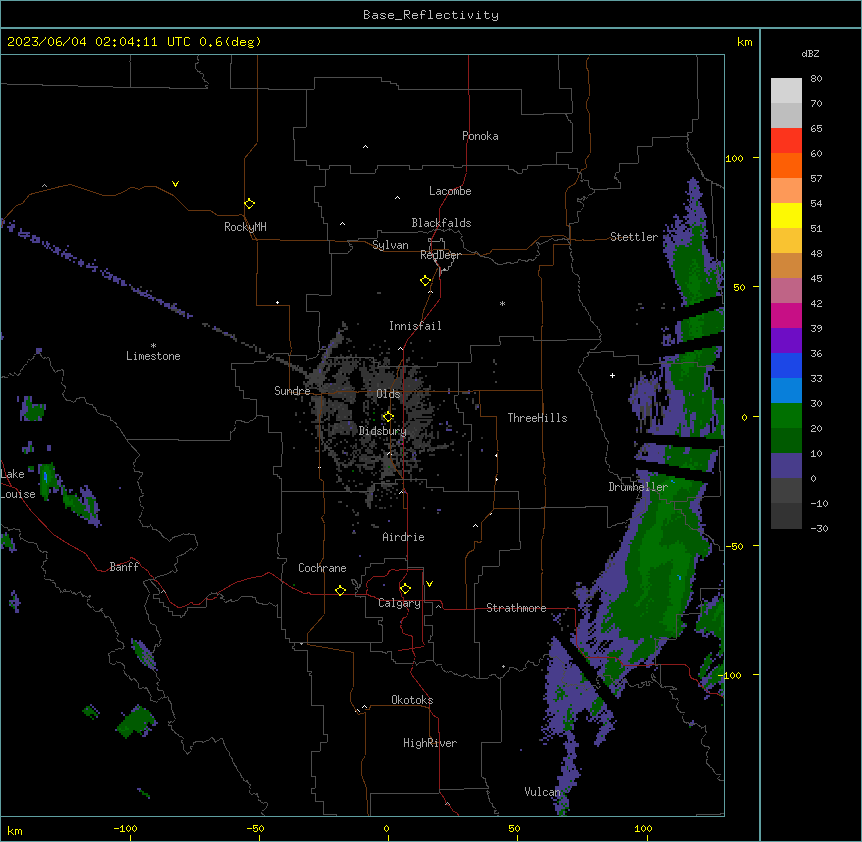Select the 10 dBZ purple legend swatch

(x=786, y=466)
